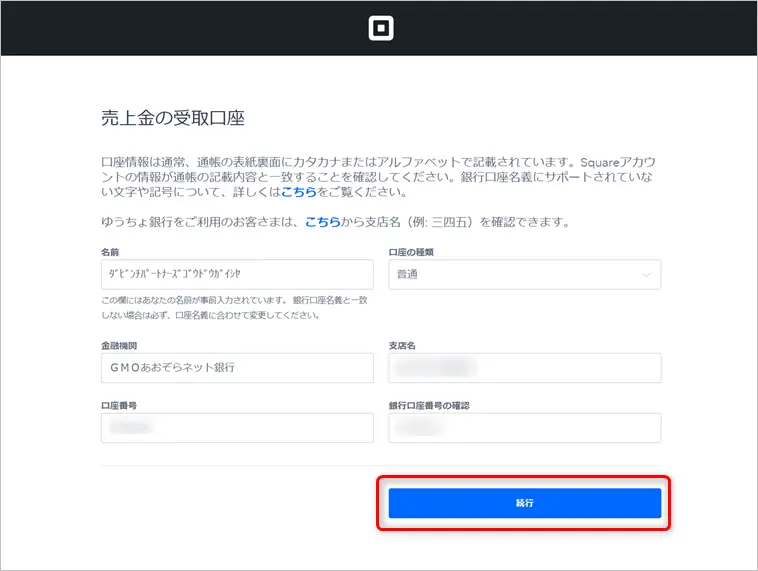
Task: Click the 金融機関 label text
Action: pyautogui.click(x=119, y=345)
